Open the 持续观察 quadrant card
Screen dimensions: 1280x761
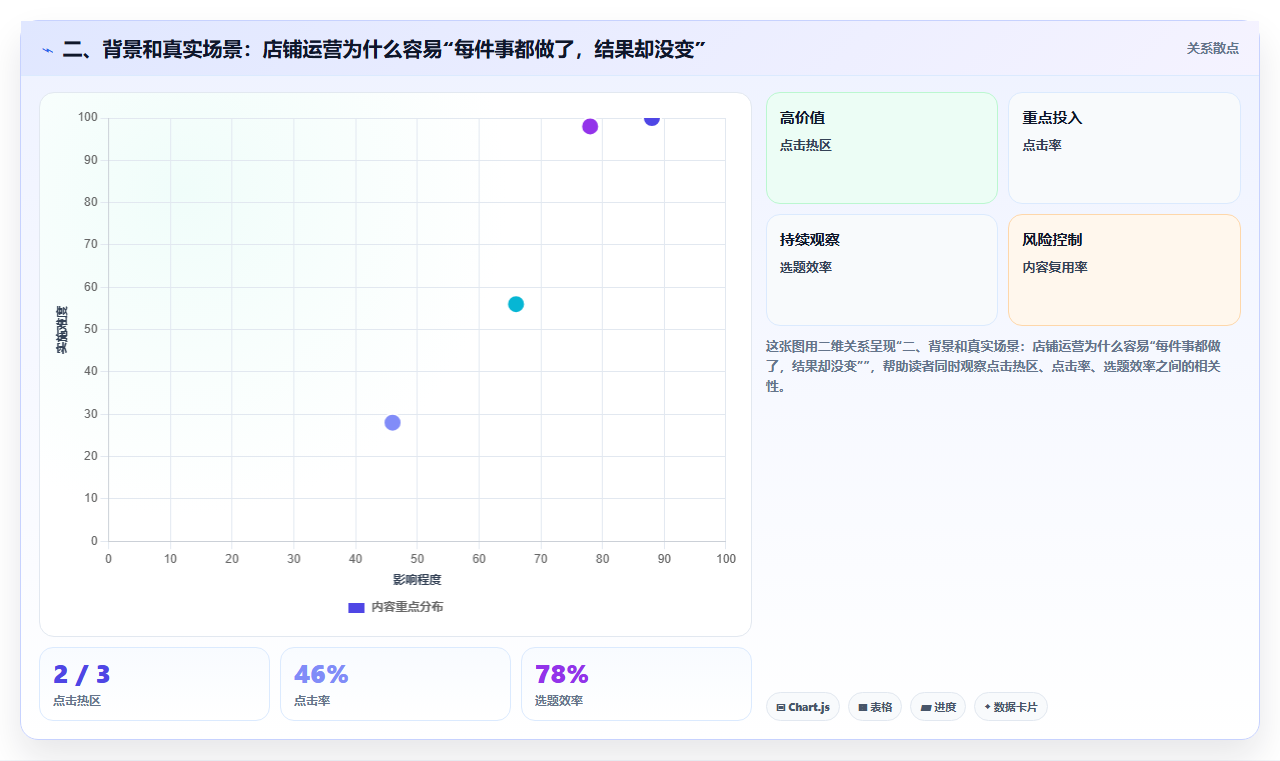[882, 270]
